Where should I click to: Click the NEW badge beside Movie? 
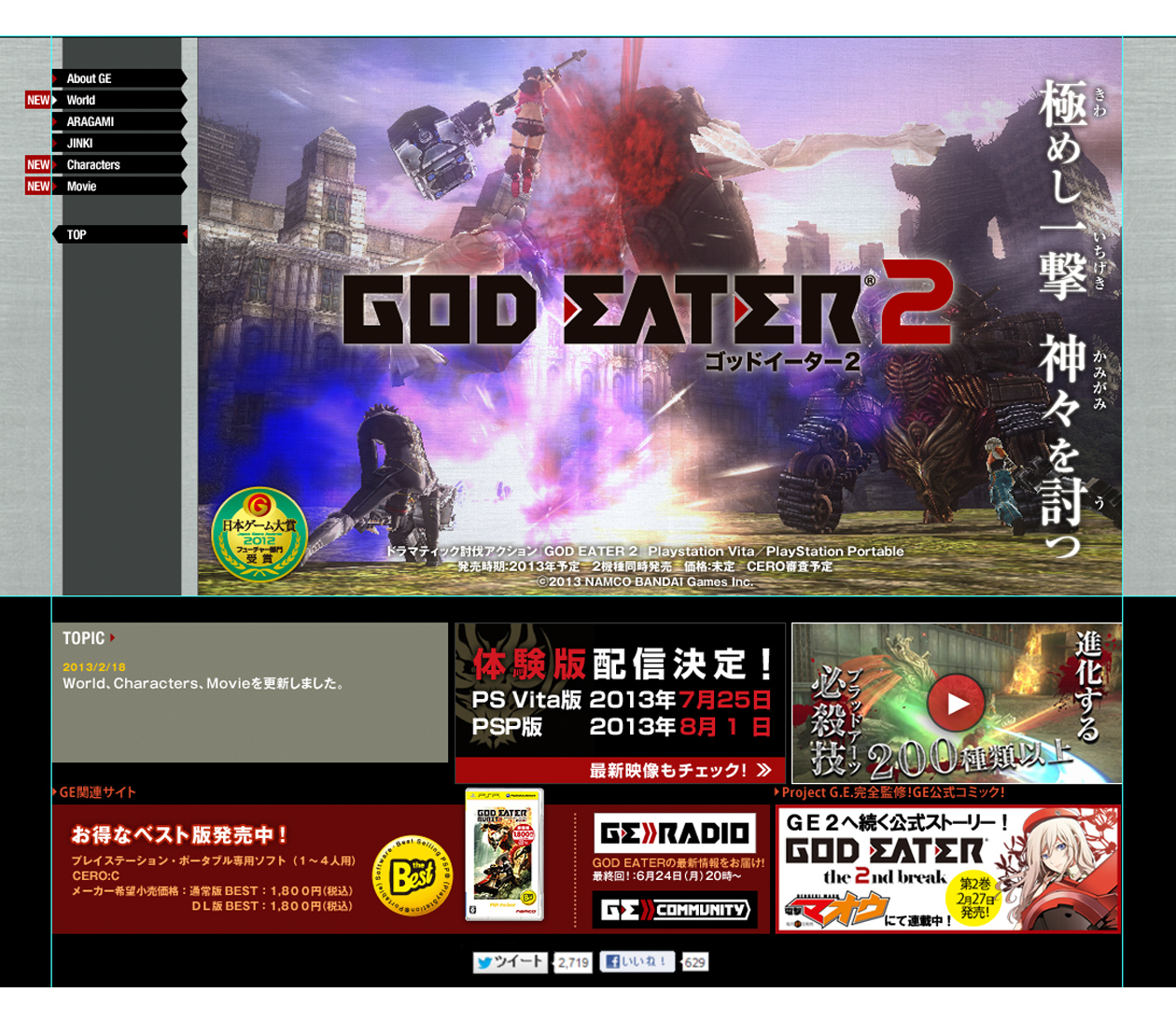pos(38,186)
